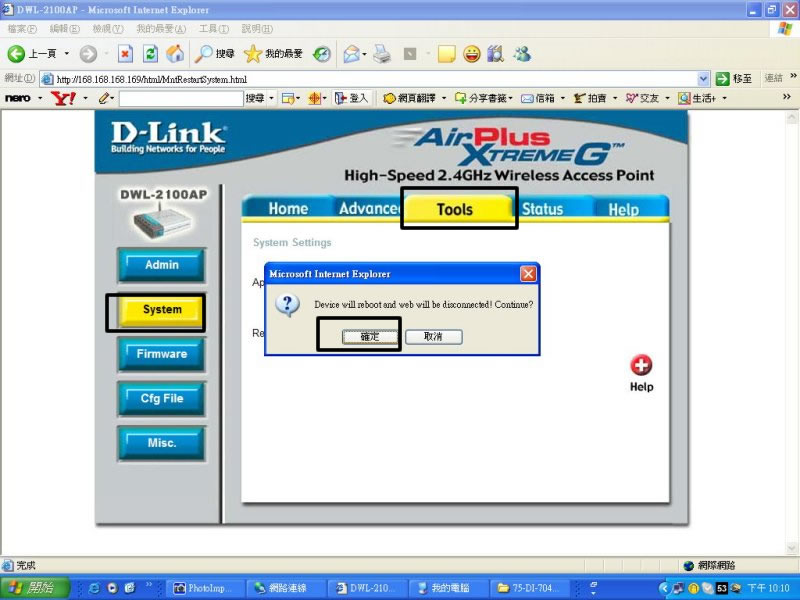Go to the browser Home page icon
The image size is (800, 600).
coord(175,54)
